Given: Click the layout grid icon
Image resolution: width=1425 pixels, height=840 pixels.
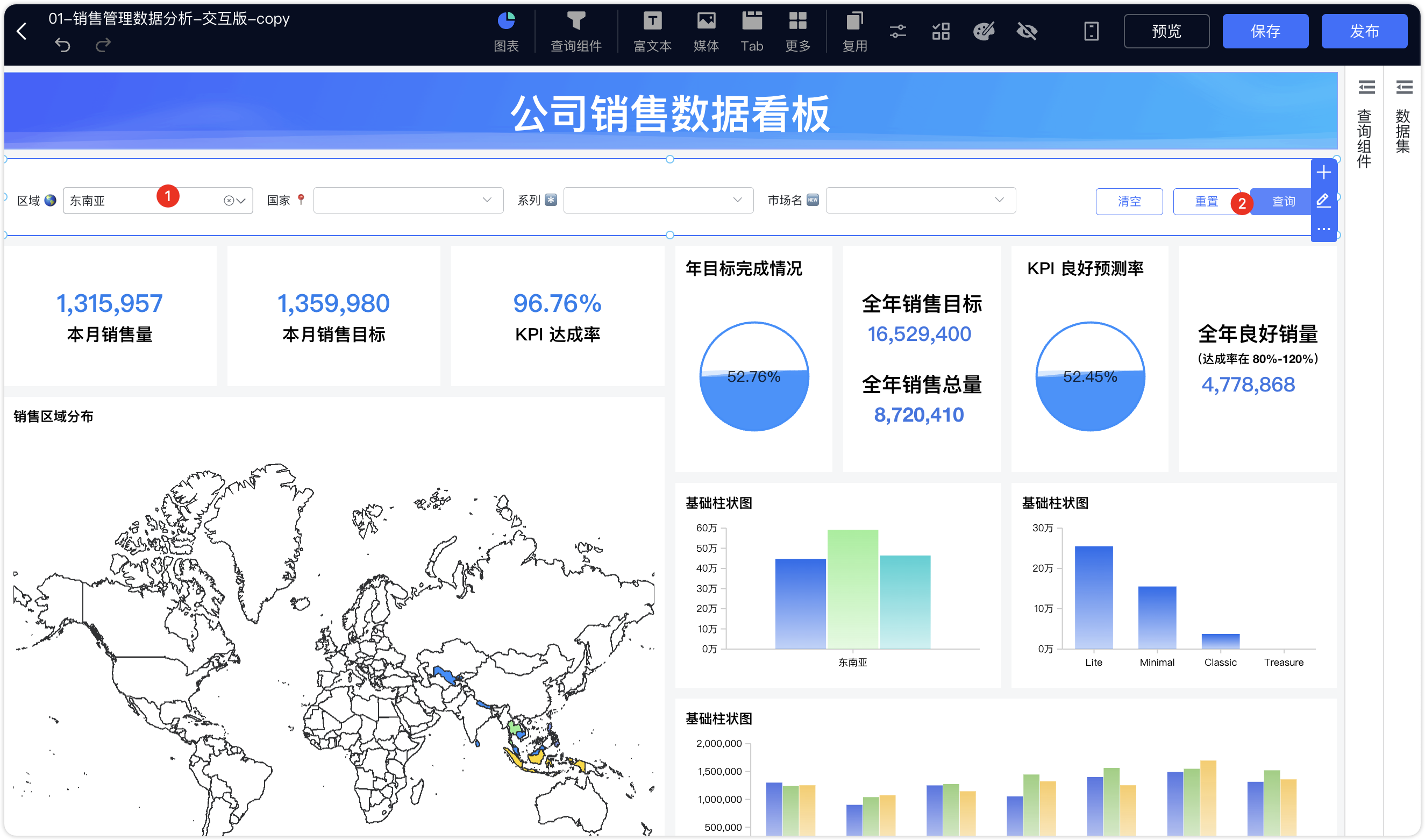Looking at the screenshot, I should point(940,31).
